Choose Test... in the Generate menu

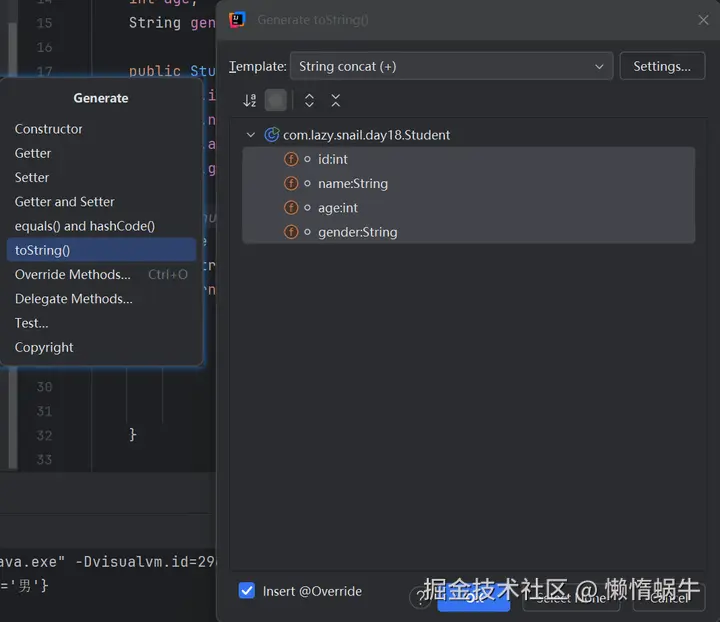pyautogui.click(x=101, y=323)
